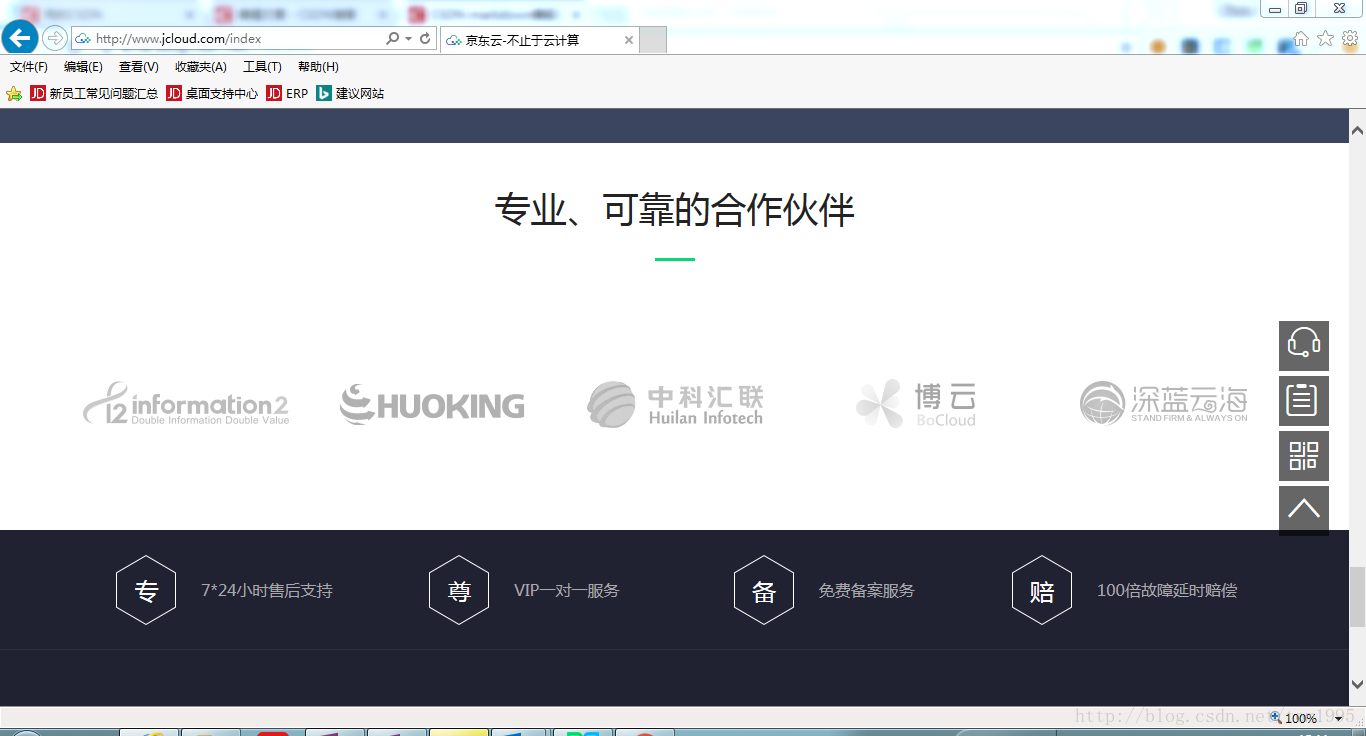Click the Huilan Infotech partner logo
The width and height of the screenshot is (1366, 736).
point(675,404)
